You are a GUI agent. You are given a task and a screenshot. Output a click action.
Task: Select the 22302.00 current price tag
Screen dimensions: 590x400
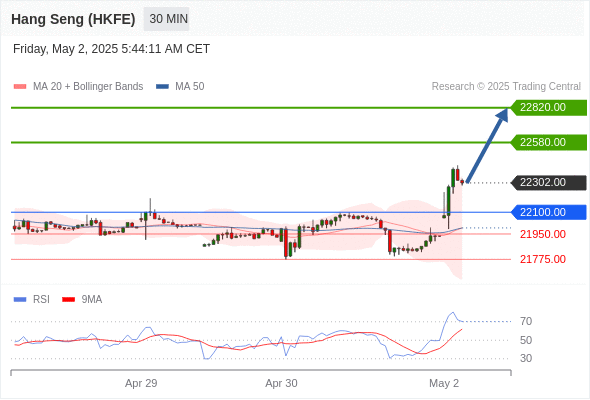pos(549,183)
